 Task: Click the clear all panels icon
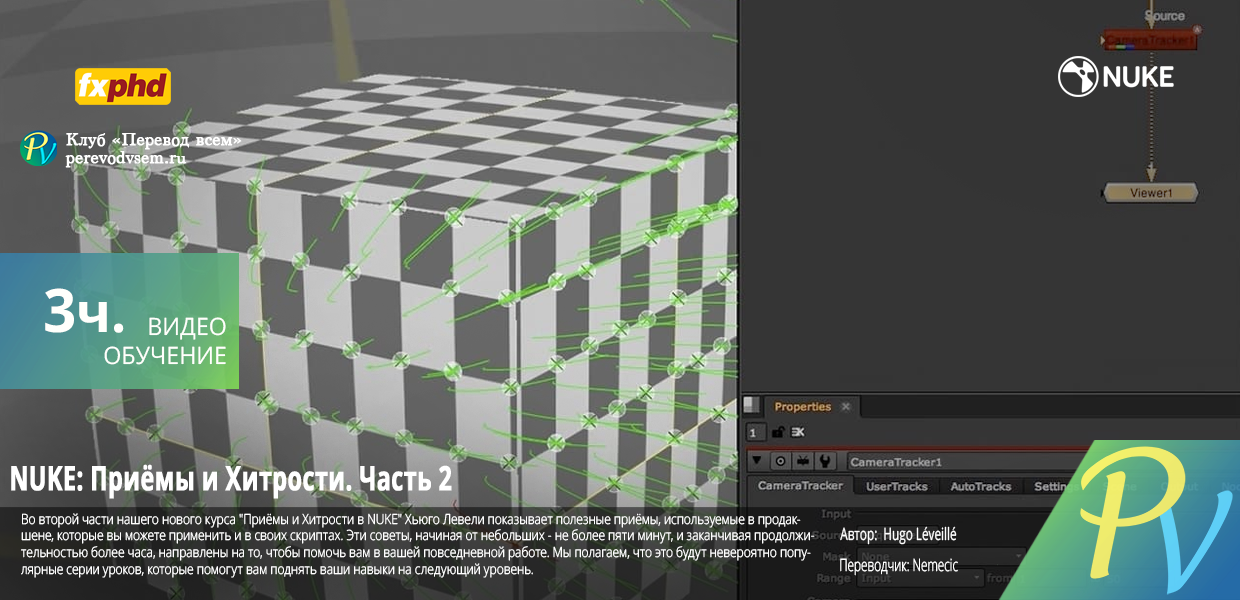click(x=797, y=432)
